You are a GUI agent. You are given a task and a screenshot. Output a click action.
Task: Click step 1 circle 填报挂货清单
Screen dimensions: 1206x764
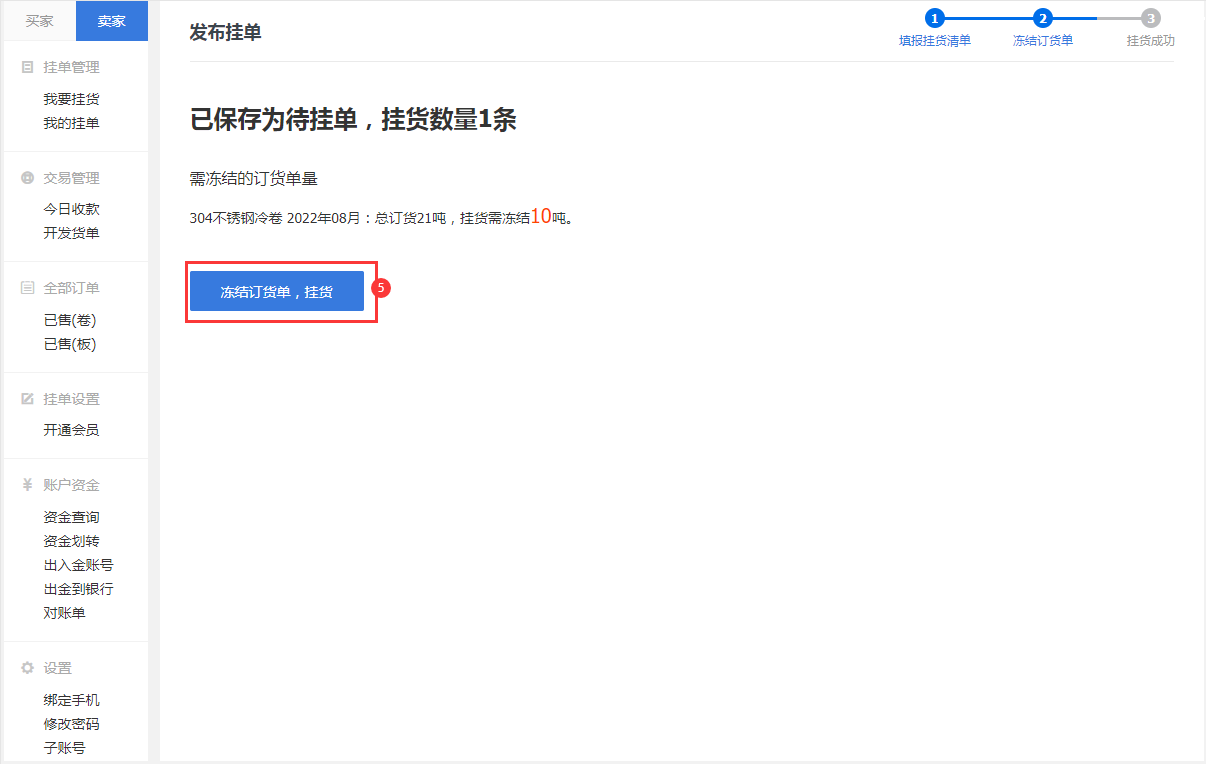935,18
